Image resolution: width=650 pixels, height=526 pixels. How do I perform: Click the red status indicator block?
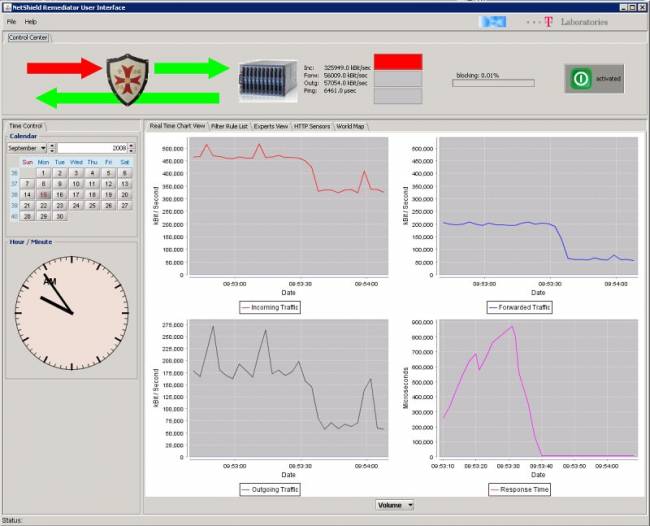(398, 62)
